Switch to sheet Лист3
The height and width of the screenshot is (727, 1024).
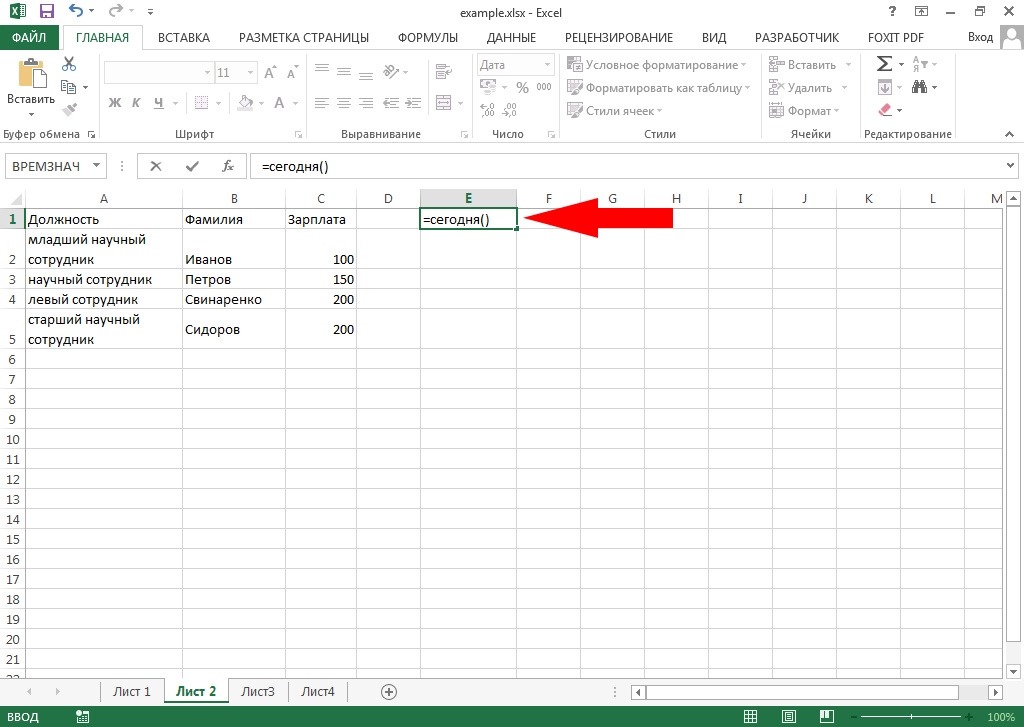[257, 691]
